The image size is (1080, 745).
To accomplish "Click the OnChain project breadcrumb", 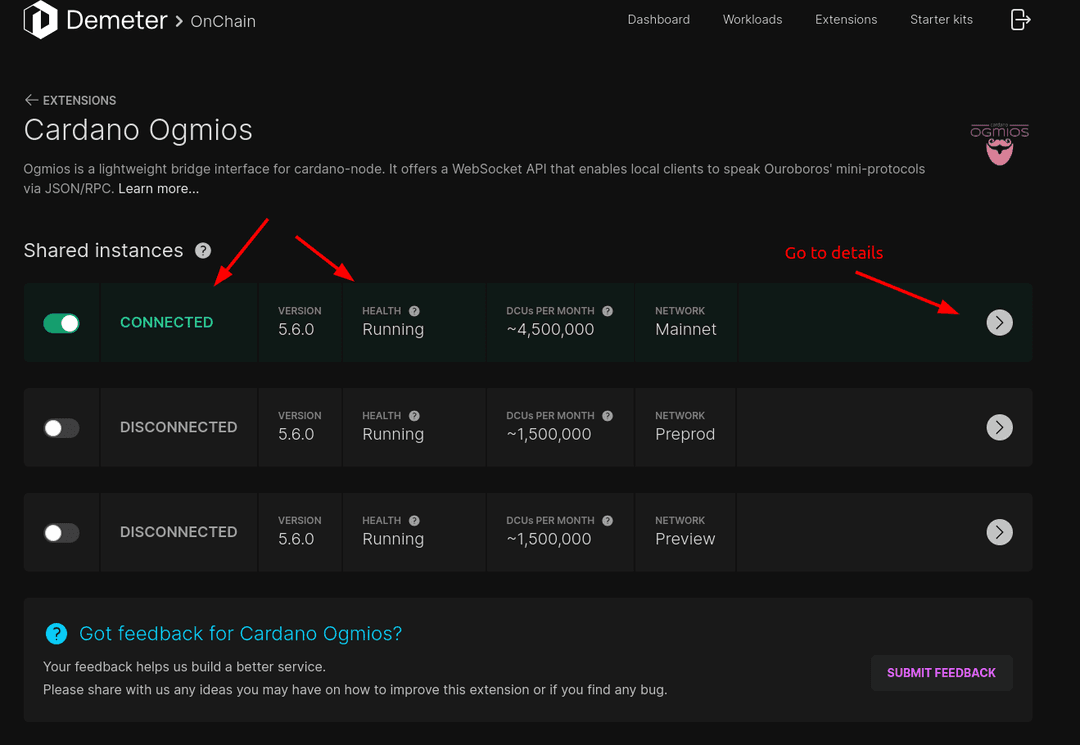I will click(223, 21).
